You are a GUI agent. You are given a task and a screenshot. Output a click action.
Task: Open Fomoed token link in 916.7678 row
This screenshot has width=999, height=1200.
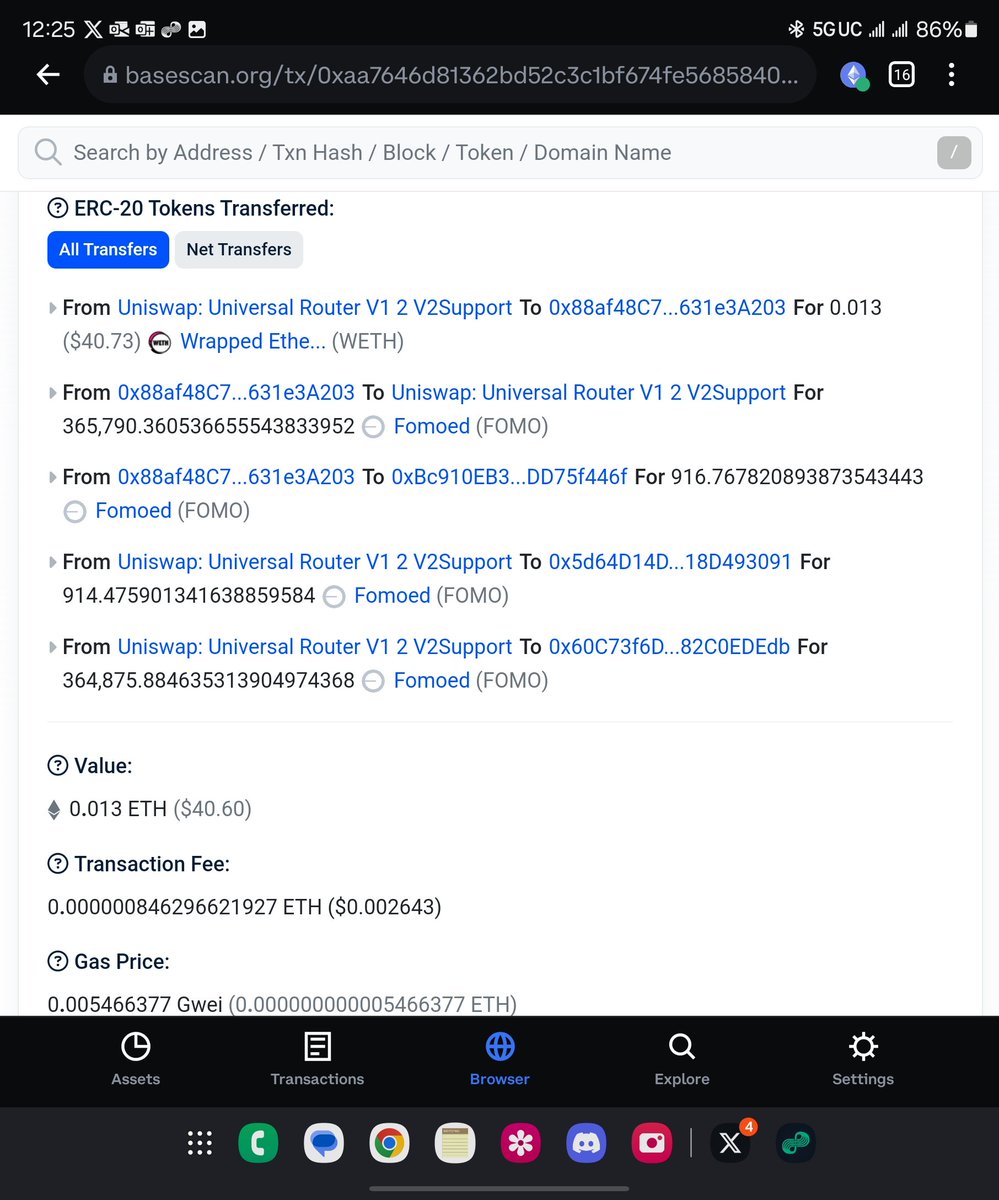point(134,512)
